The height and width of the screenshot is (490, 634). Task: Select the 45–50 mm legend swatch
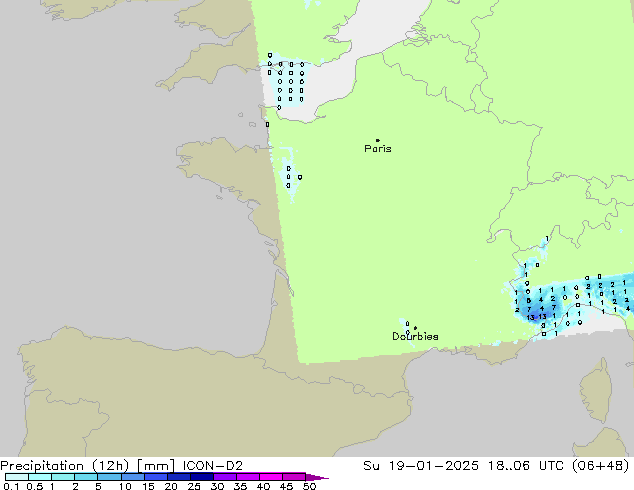point(294,477)
